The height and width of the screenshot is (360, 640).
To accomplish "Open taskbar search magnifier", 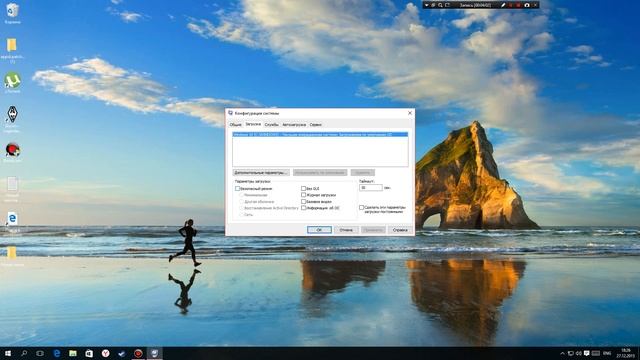I will (x=24, y=353).
